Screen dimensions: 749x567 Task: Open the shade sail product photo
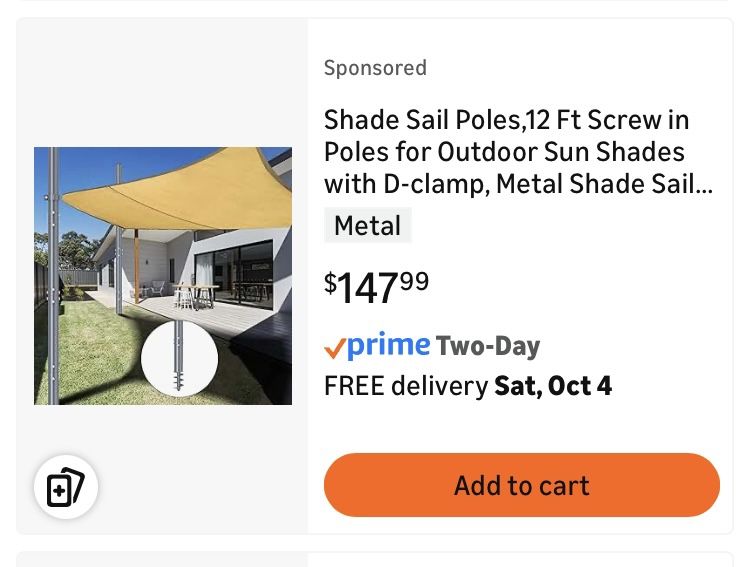pos(163,275)
